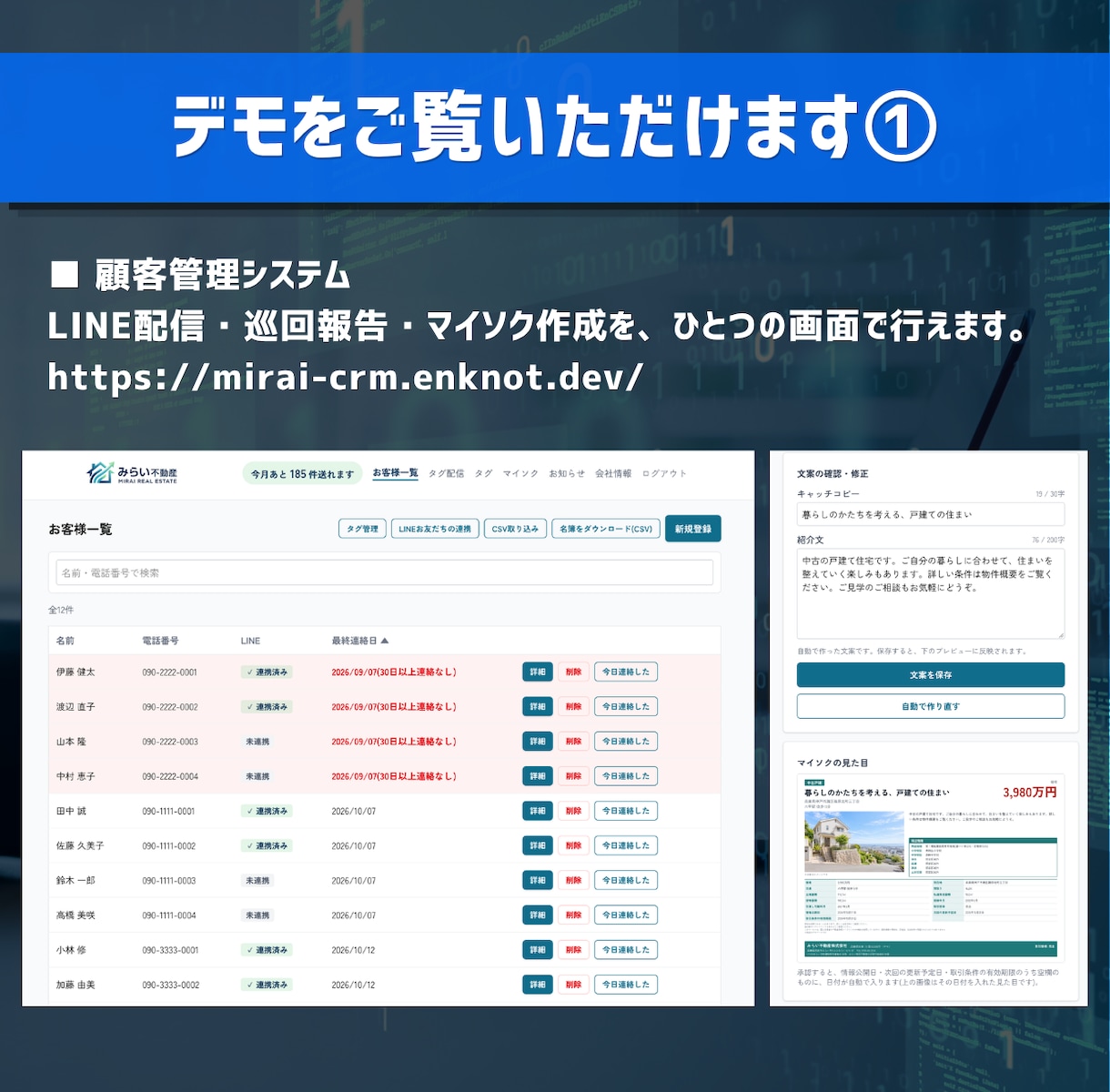Open 会社情報 page
This screenshot has height=1092, width=1110.
[613, 473]
